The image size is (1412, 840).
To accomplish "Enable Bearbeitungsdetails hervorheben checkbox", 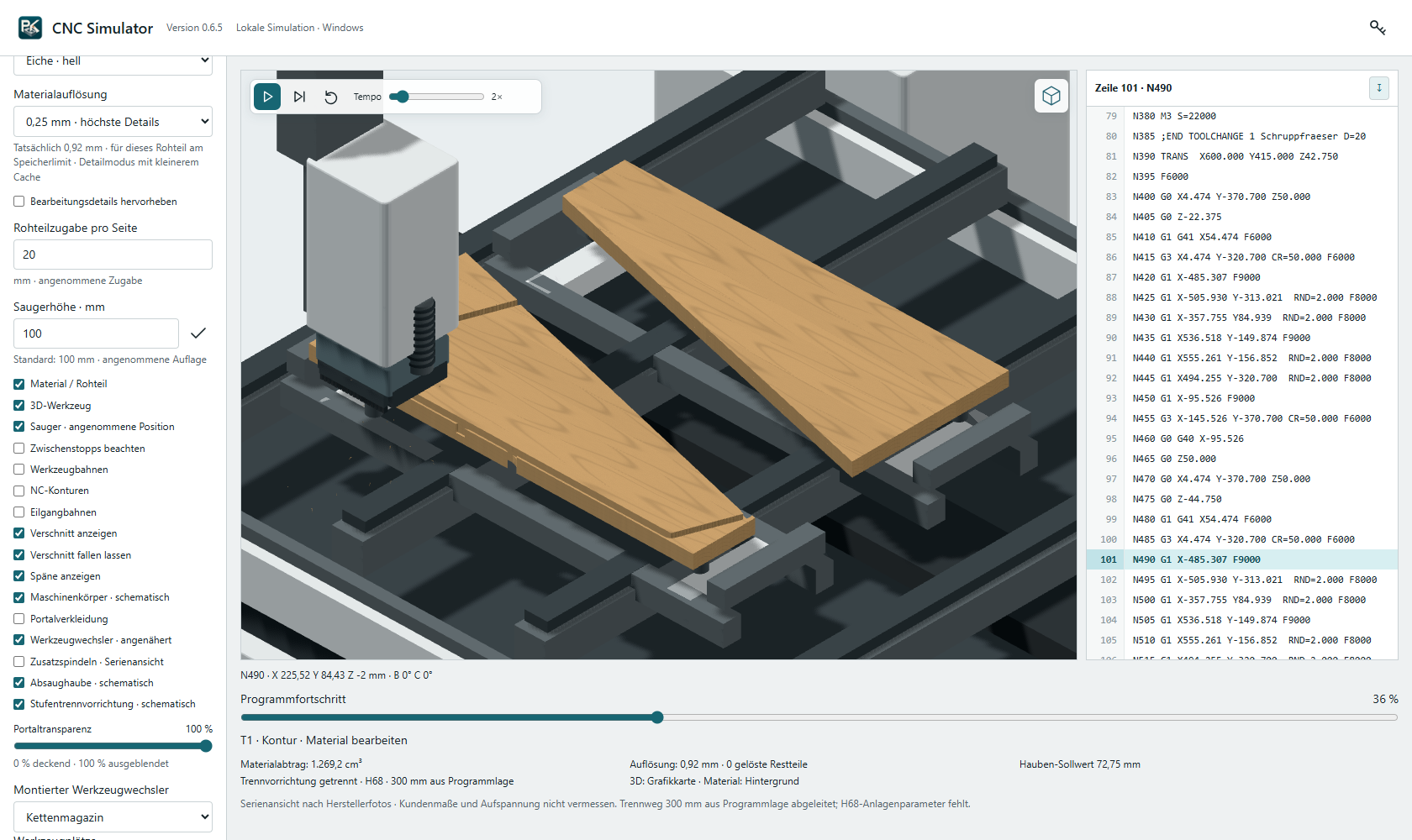I will click(18, 202).
